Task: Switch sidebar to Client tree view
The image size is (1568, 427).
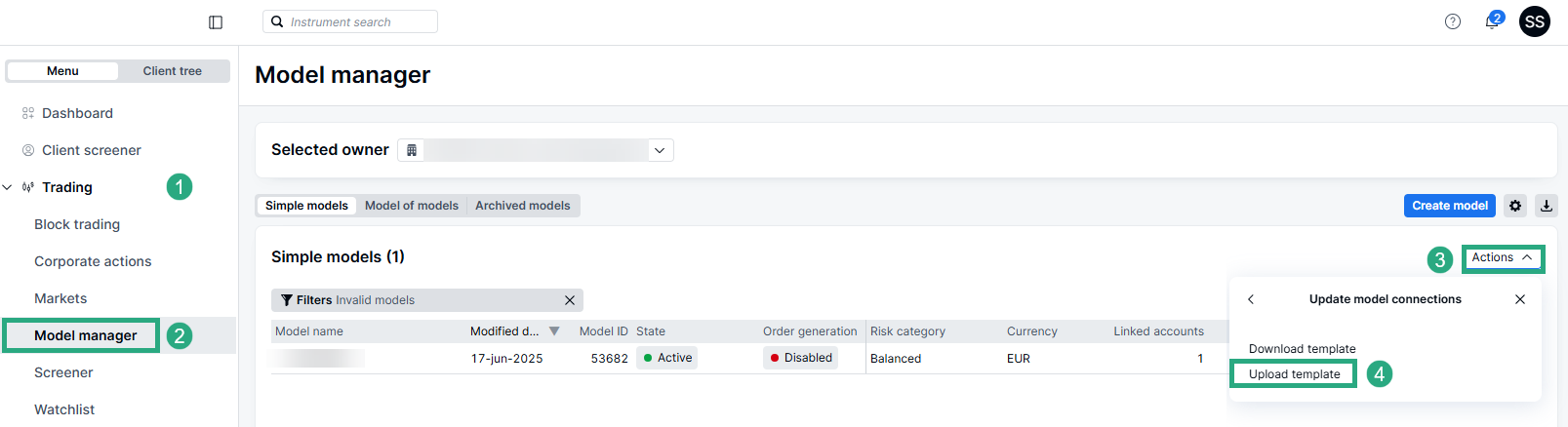Action: coord(172,71)
